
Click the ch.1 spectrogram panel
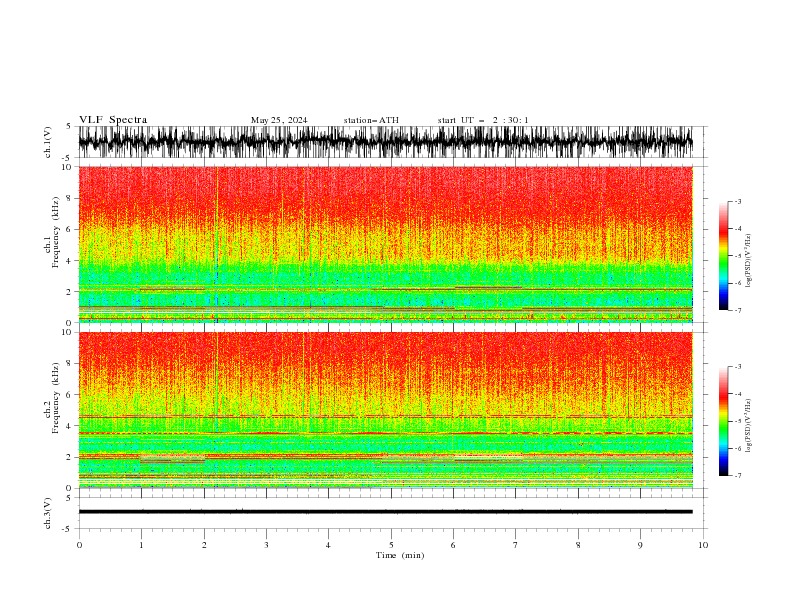coord(385,244)
